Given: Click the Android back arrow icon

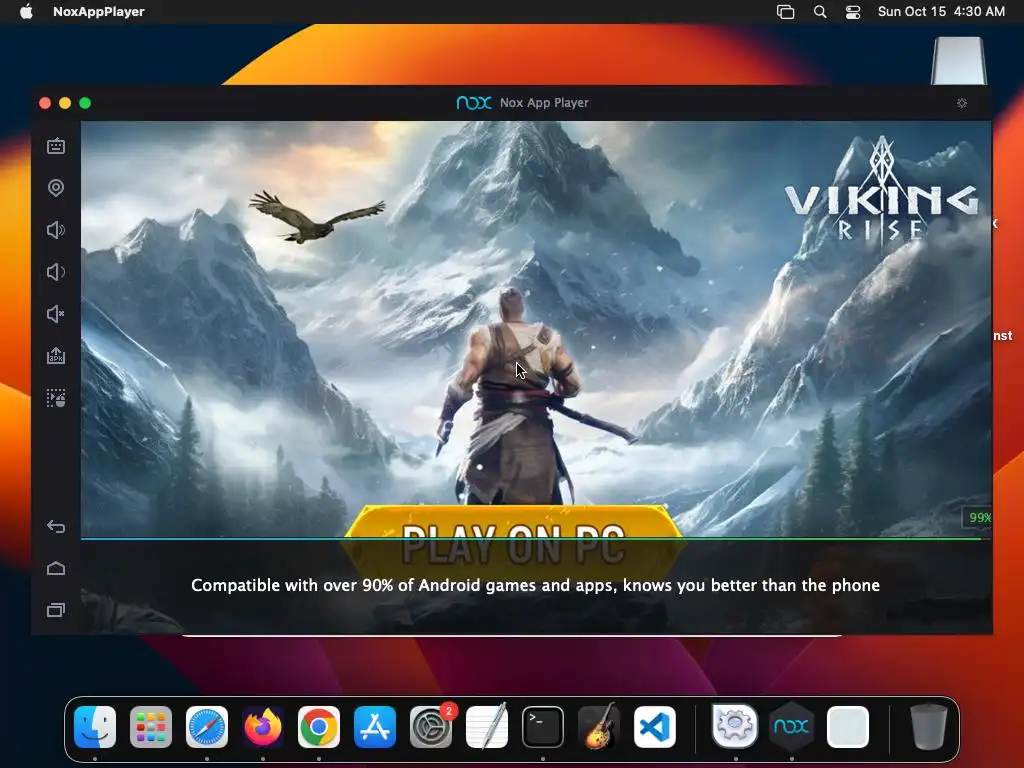Looking at the screenshot, I should point(56,526).
